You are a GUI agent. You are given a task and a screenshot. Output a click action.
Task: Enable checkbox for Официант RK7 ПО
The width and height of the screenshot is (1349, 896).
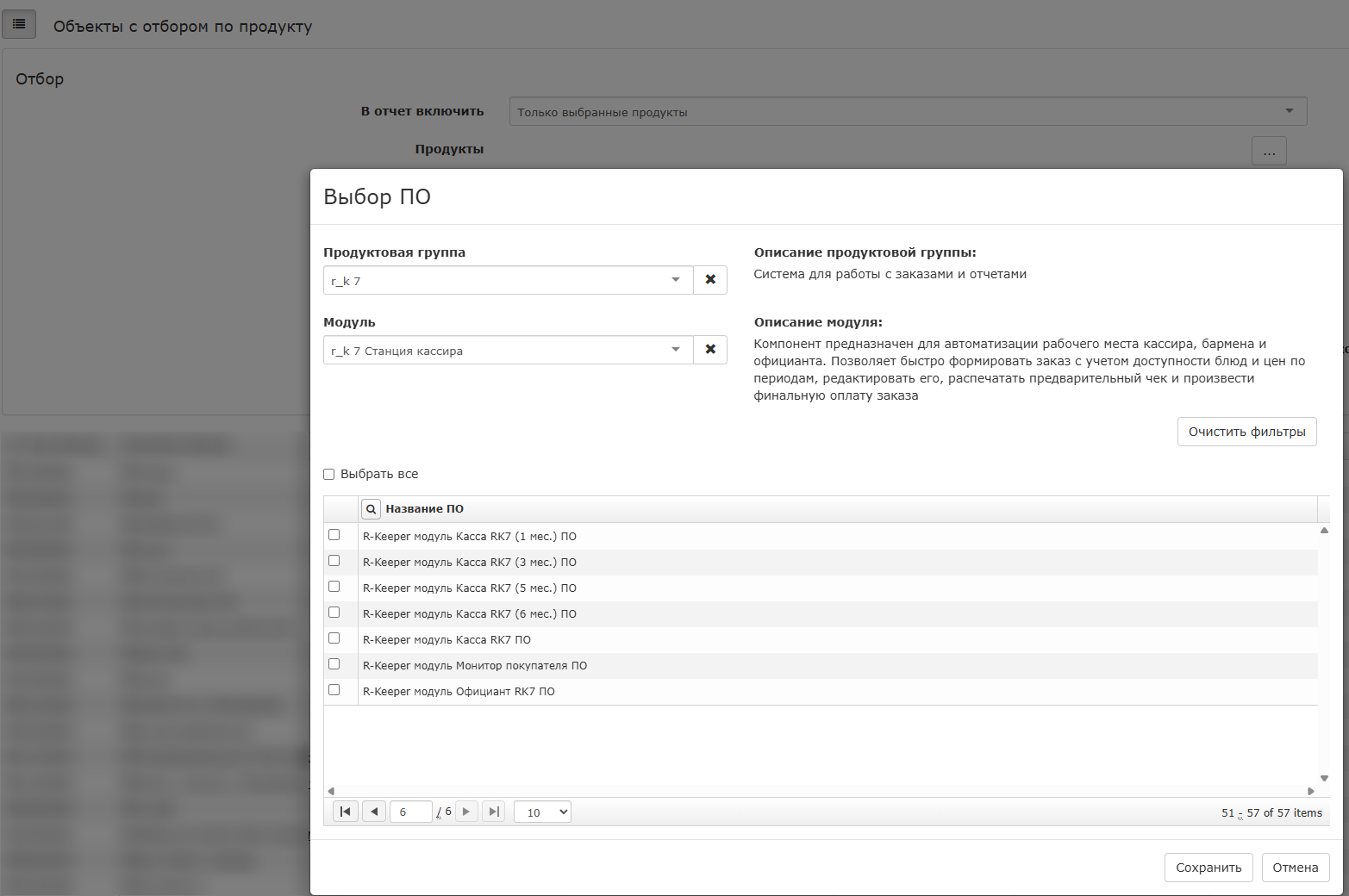(334, 690)
